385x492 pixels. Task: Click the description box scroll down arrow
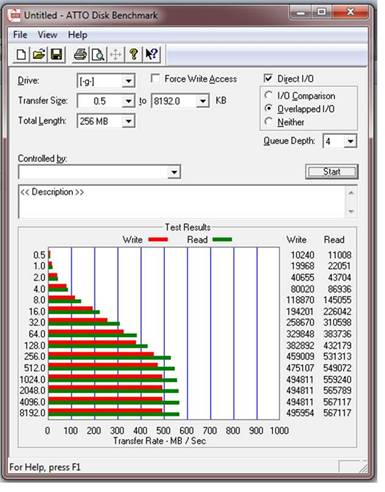(351, 211)
